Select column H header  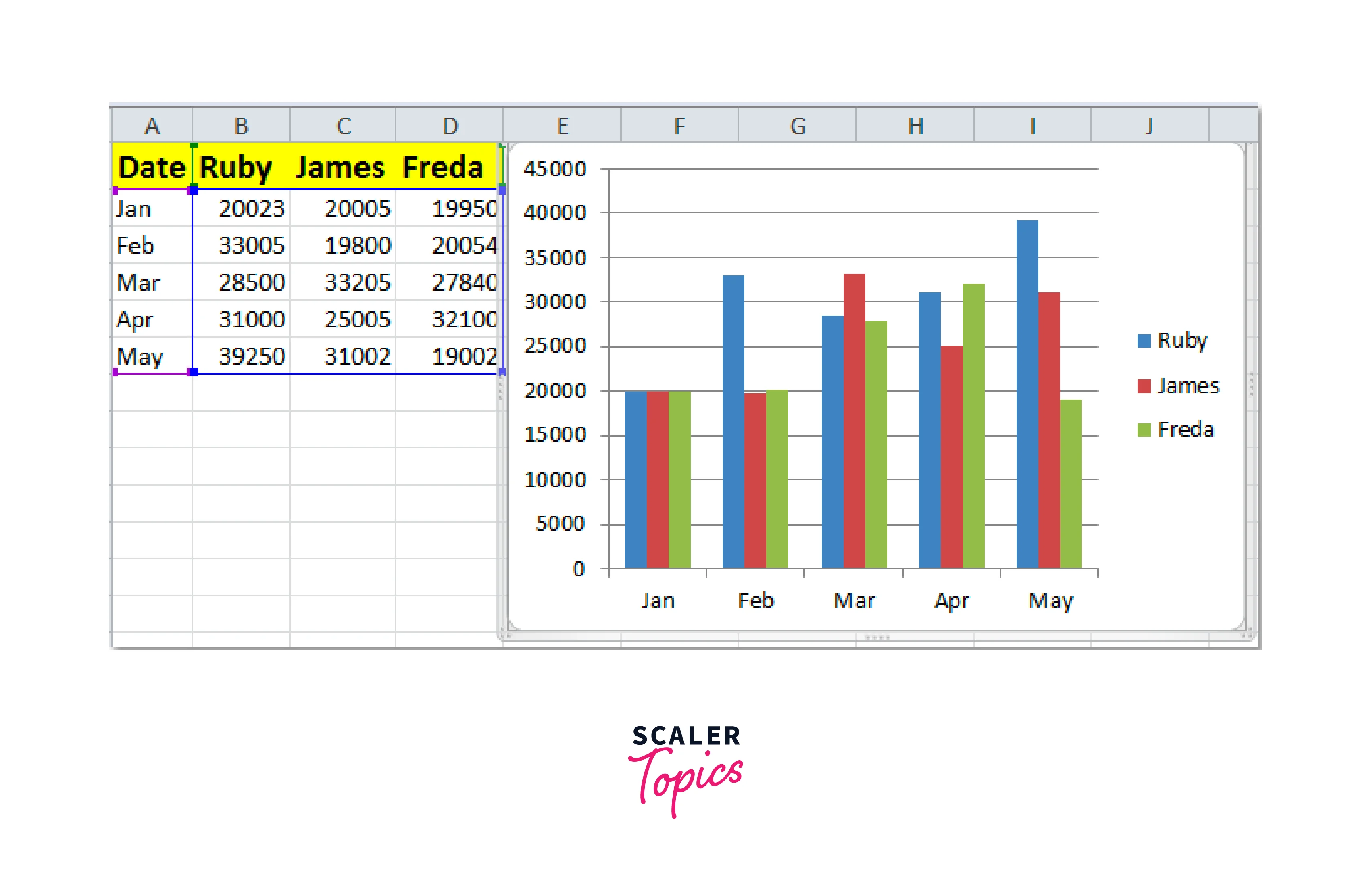[x=915, y=125]
